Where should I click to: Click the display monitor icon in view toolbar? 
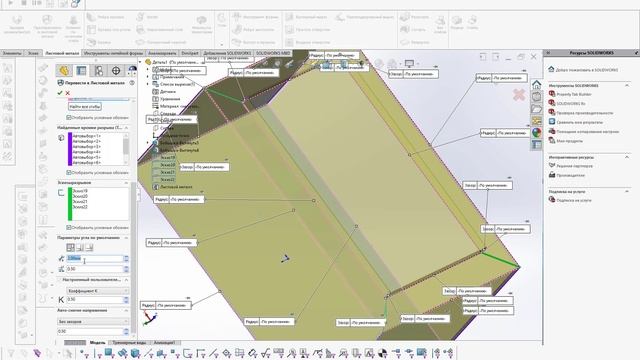[x=409, y=63]
